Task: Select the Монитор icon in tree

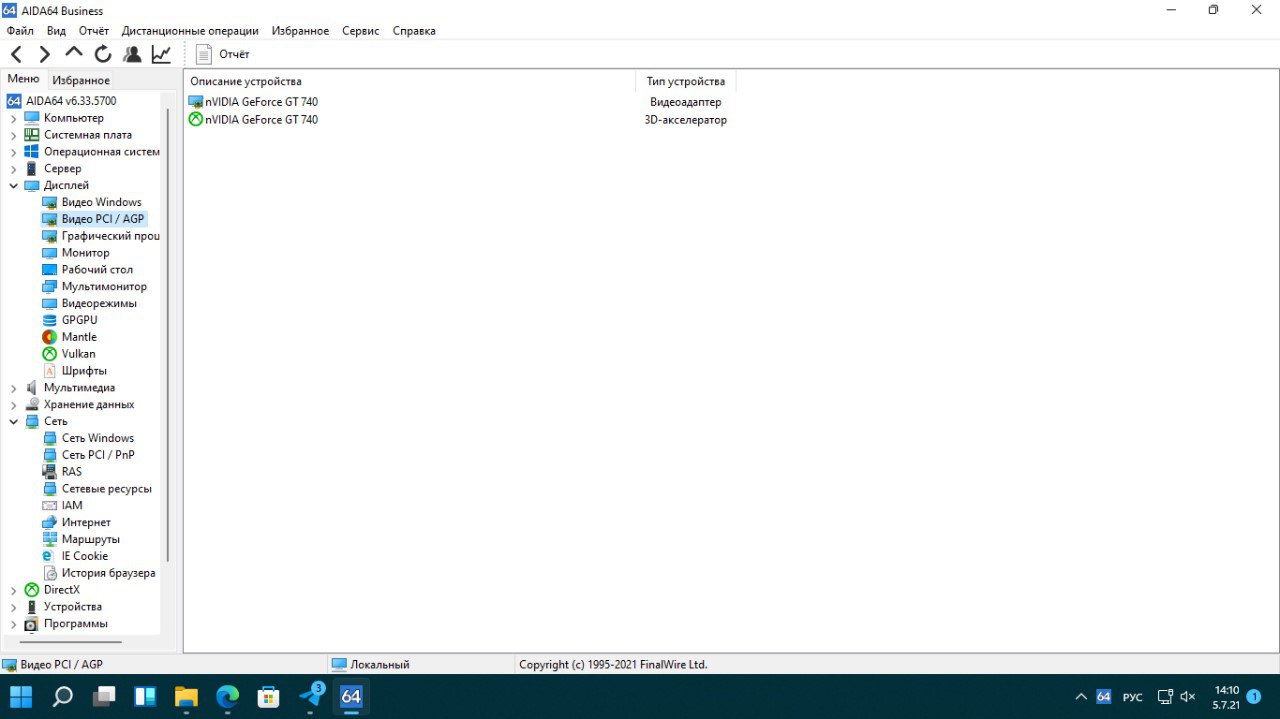Action: point(50,253)
